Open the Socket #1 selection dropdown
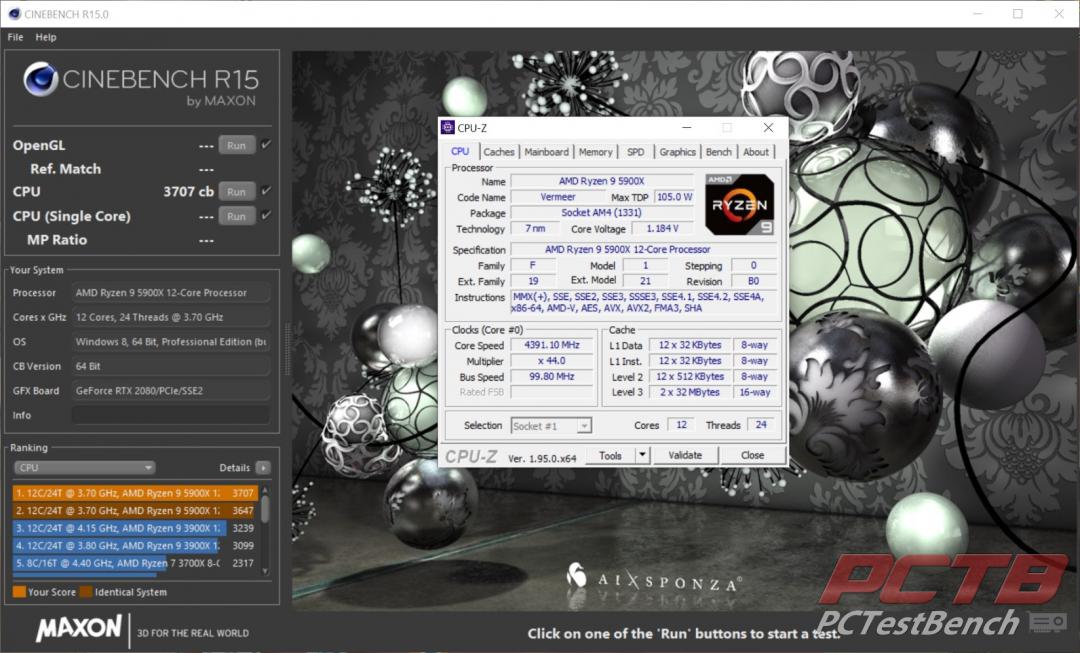 click(551, 426)
